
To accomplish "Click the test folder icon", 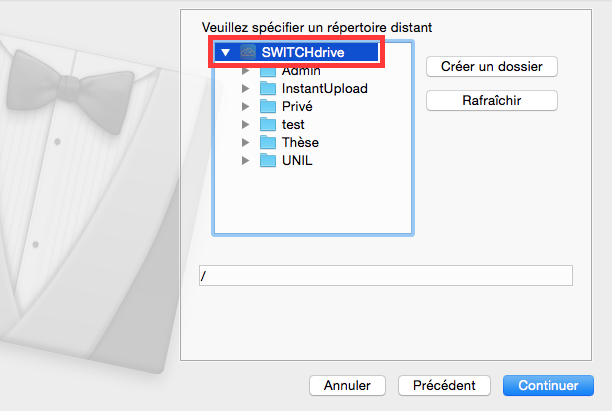I will [x=268, y=124].
